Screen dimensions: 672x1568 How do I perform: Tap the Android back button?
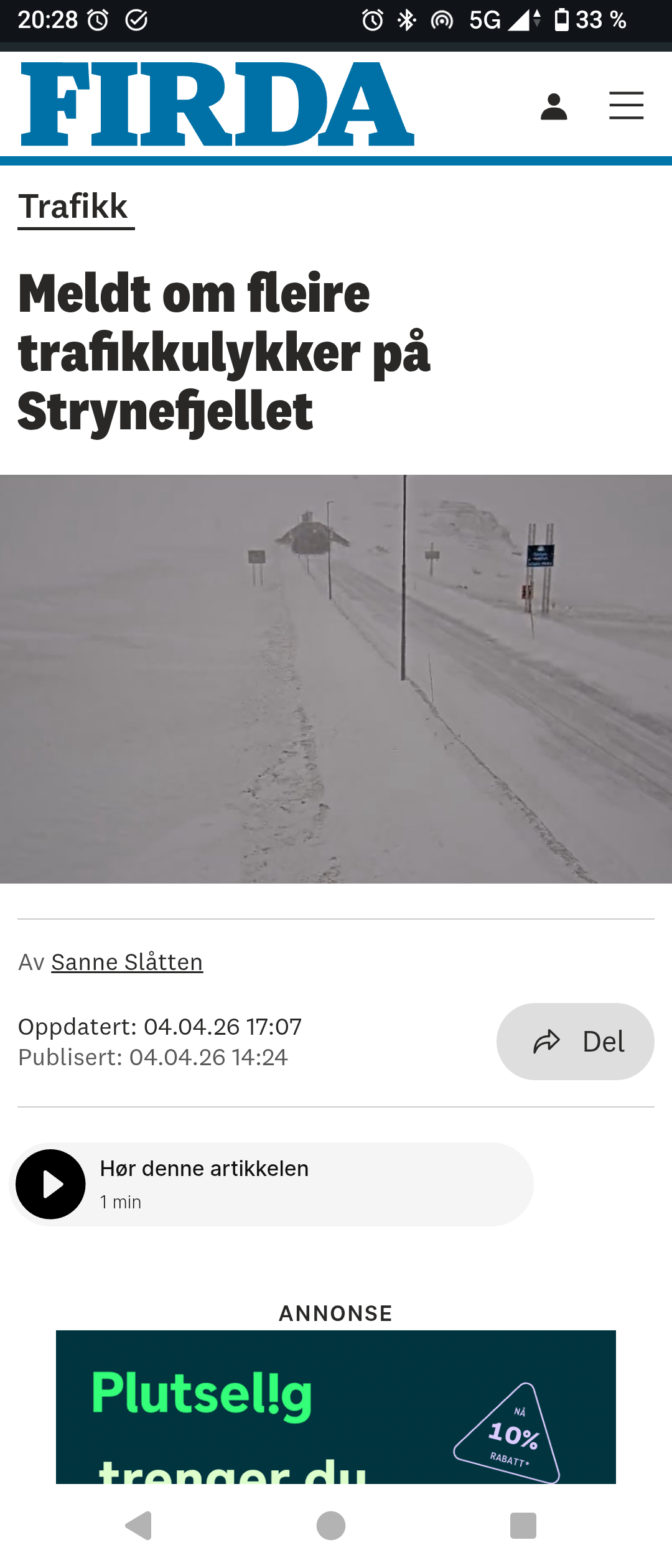(139, 1526)
